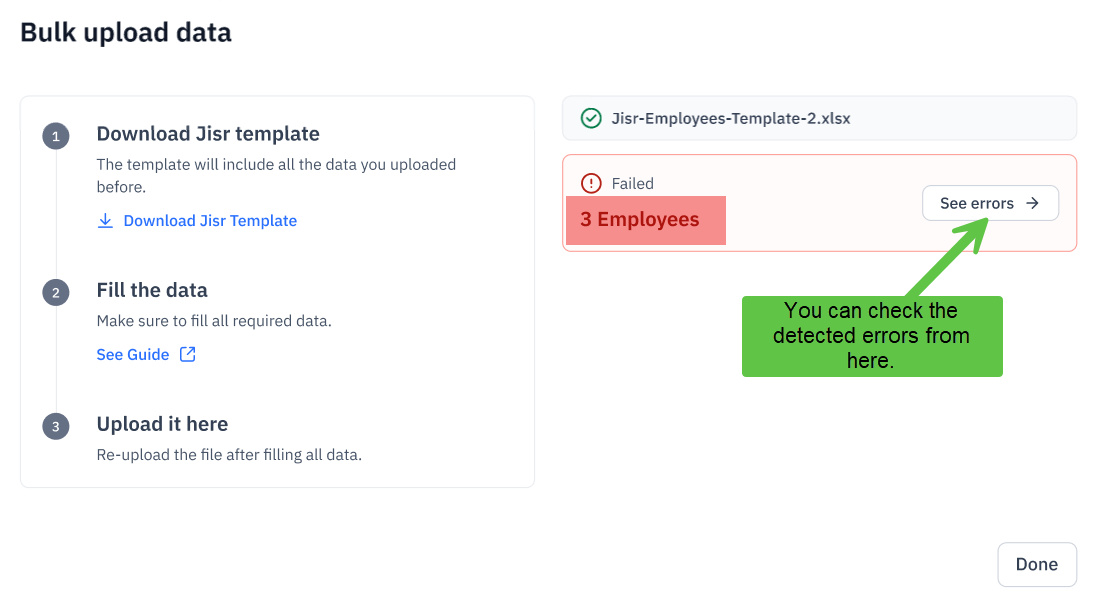Viewport: 1096px width, 592px height.
Task: Click the step 3 number circle
Action: click(56, 426)
